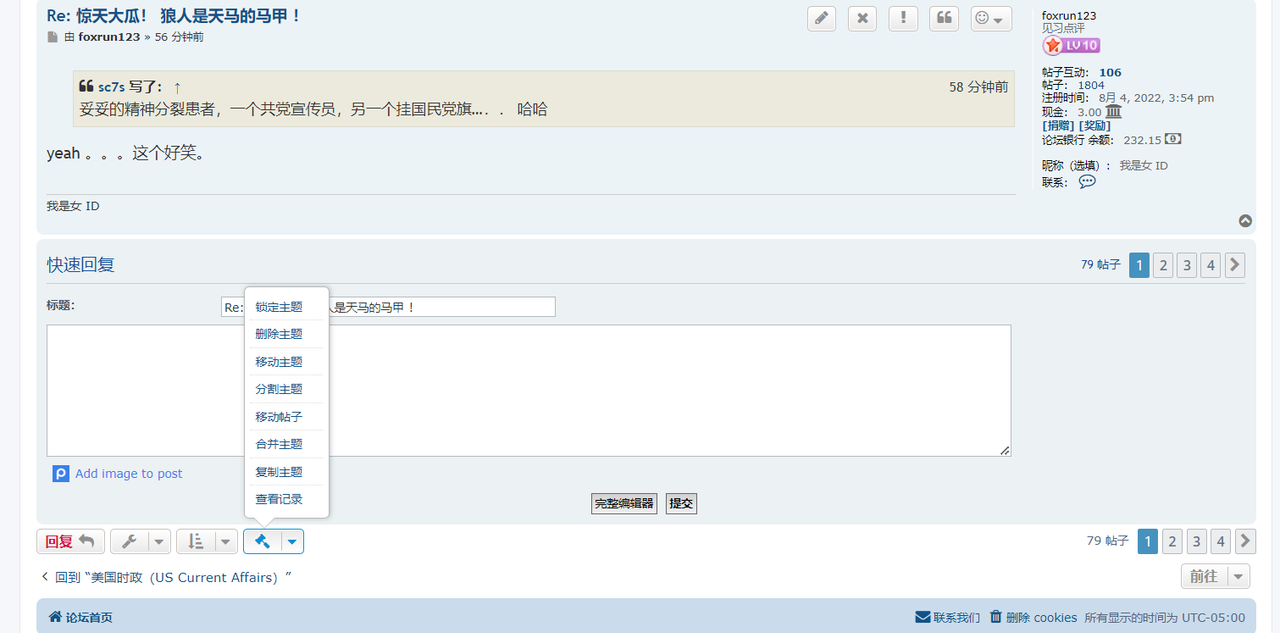Click the up arrow in the sc7s quote
1280x633 pixels.
click(x=177, y=88)
